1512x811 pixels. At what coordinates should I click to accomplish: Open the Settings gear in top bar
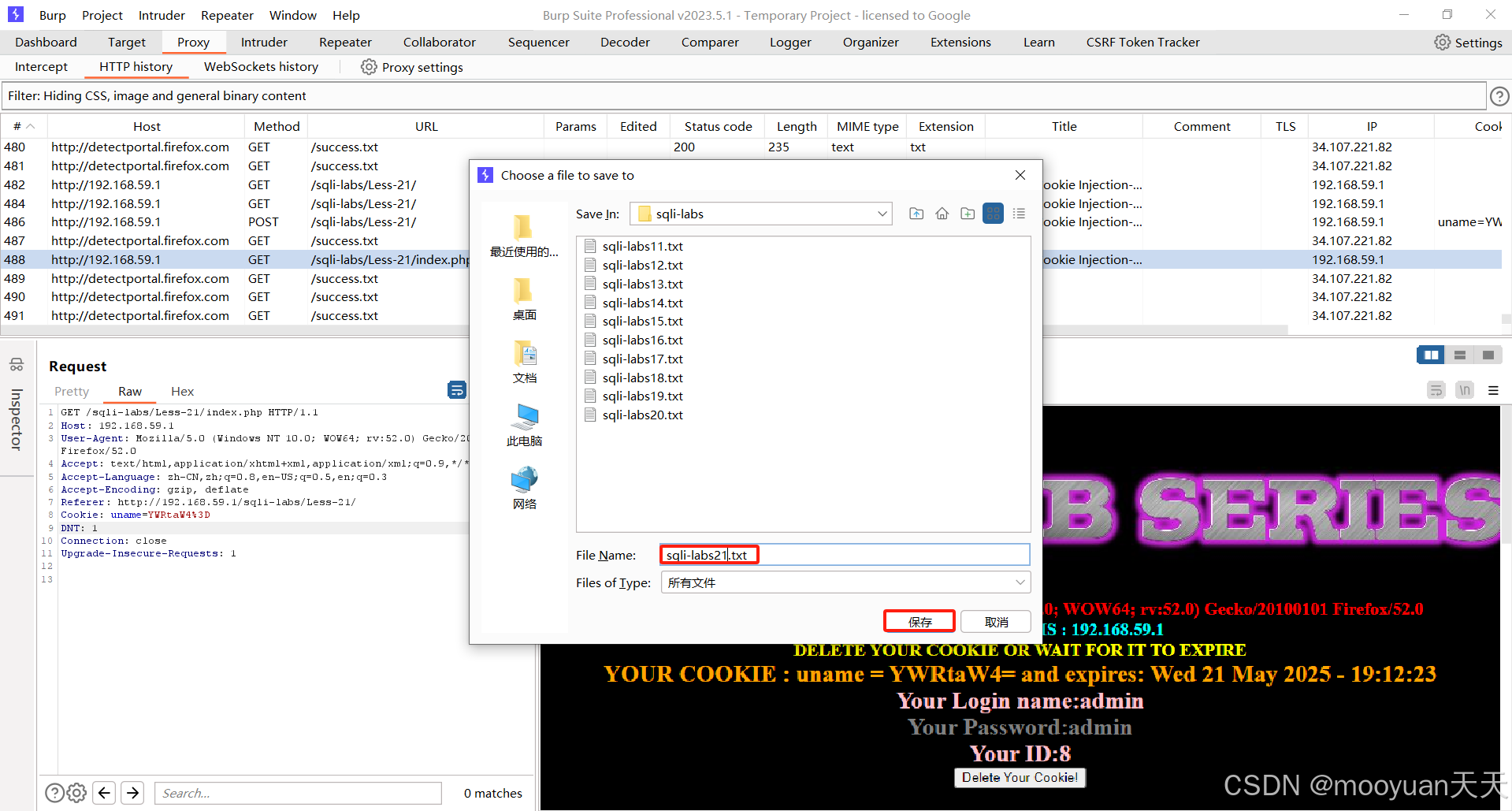click(1468, 43)
